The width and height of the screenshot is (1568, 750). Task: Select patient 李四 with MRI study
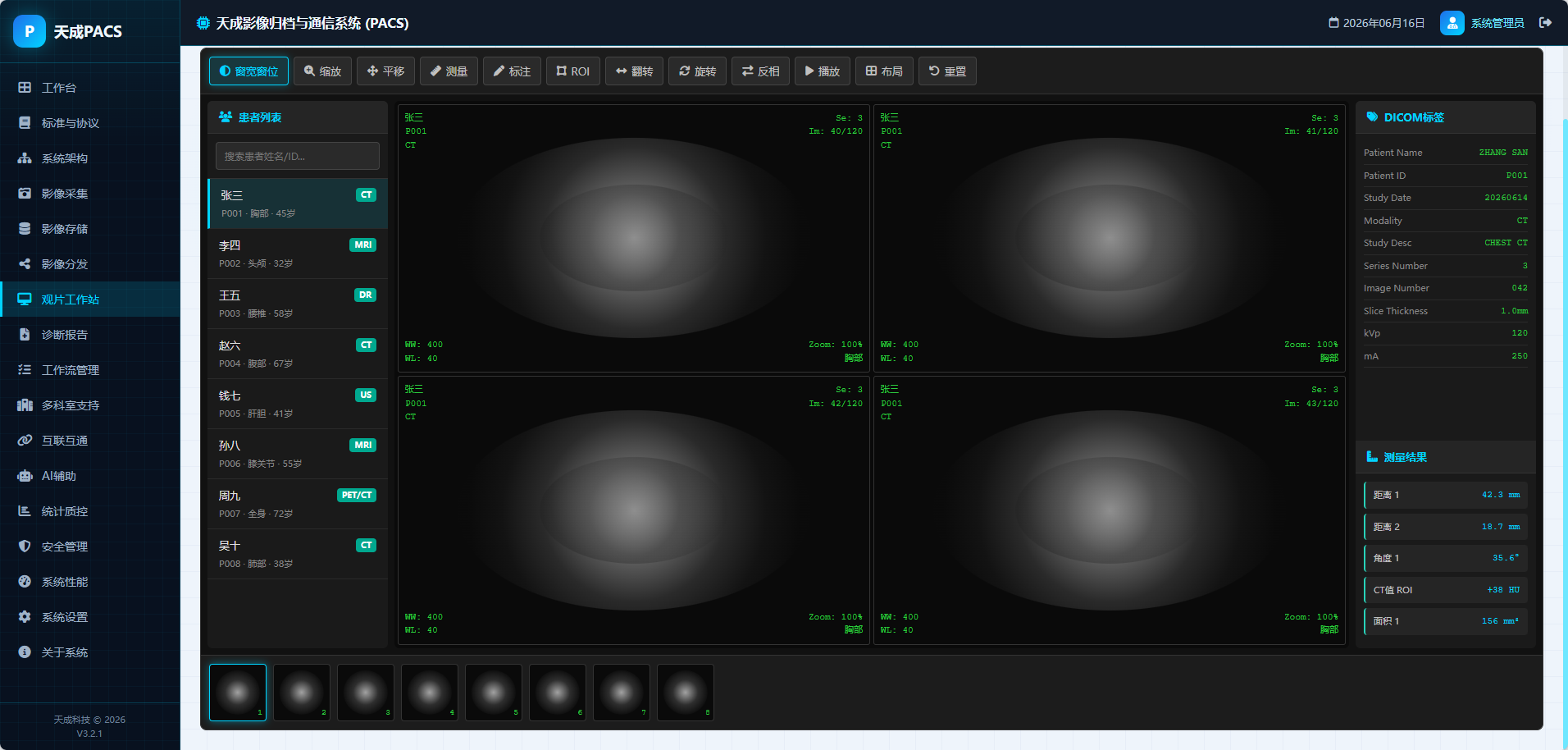298,254
